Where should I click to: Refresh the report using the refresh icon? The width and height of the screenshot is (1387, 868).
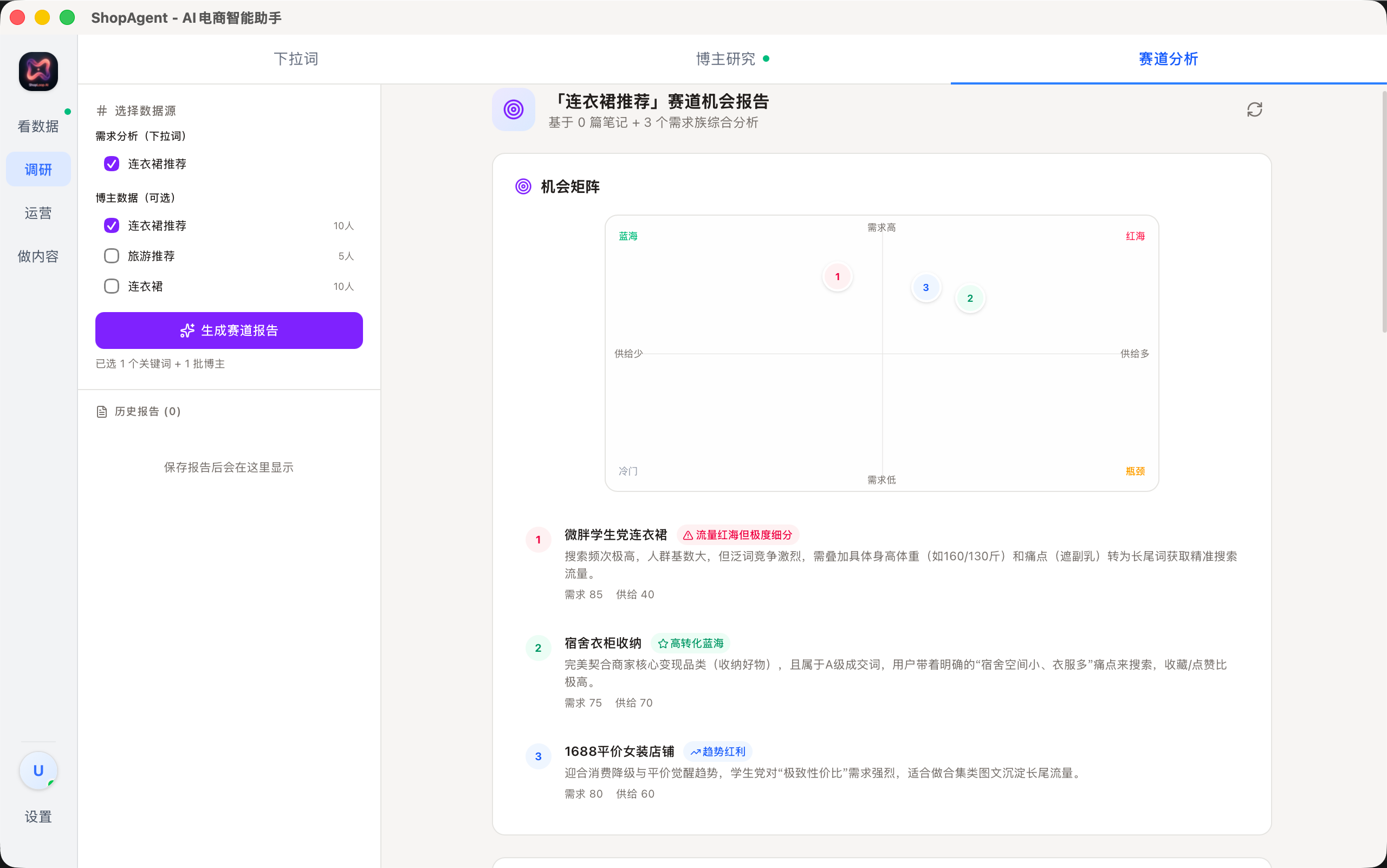(1254, 109)
